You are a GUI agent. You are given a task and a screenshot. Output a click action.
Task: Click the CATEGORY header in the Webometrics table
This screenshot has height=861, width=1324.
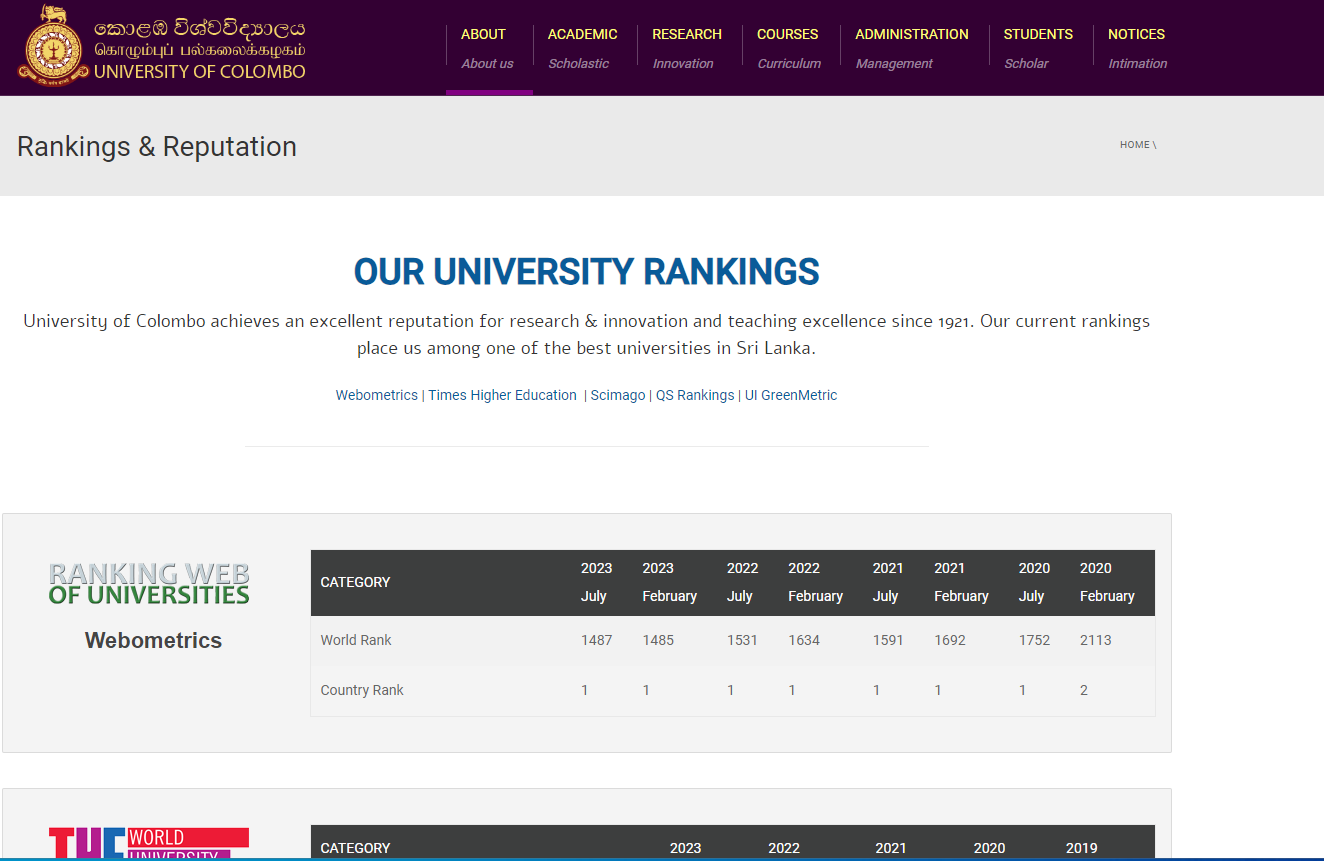coord(355,582)
